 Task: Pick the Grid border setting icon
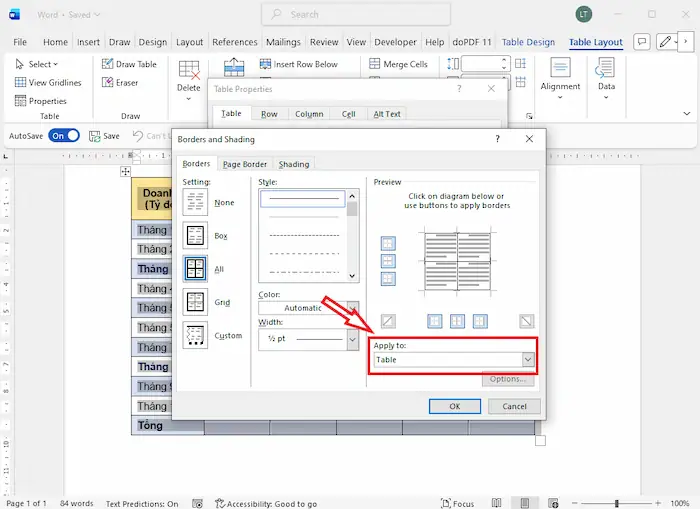(x=196, y=301)
